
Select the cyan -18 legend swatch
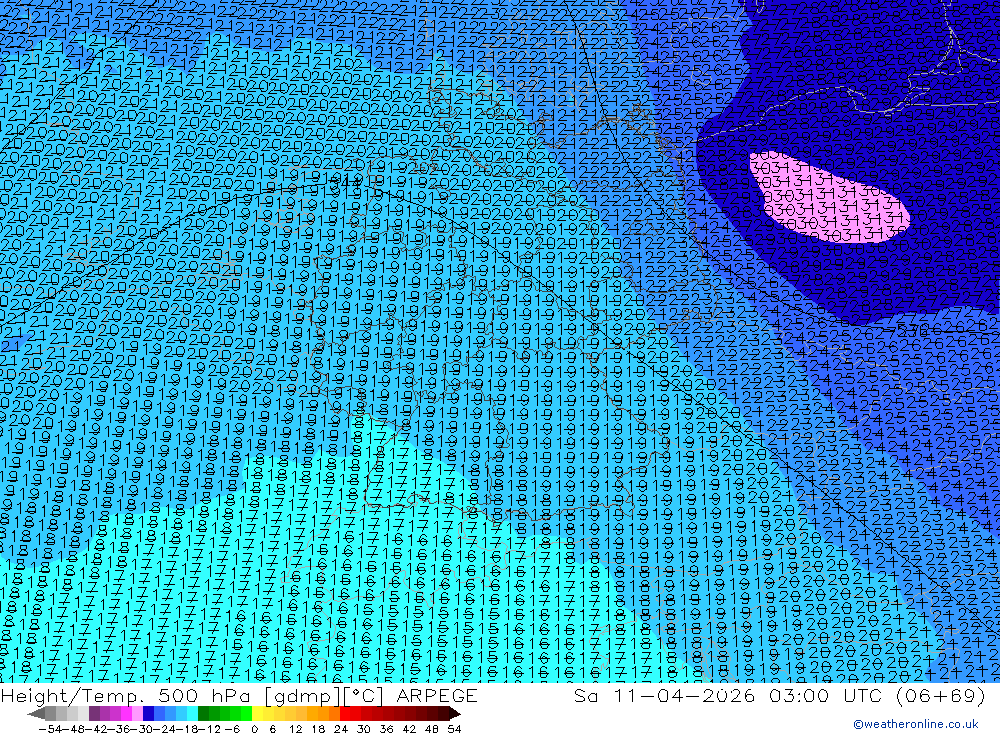[192, 714]
